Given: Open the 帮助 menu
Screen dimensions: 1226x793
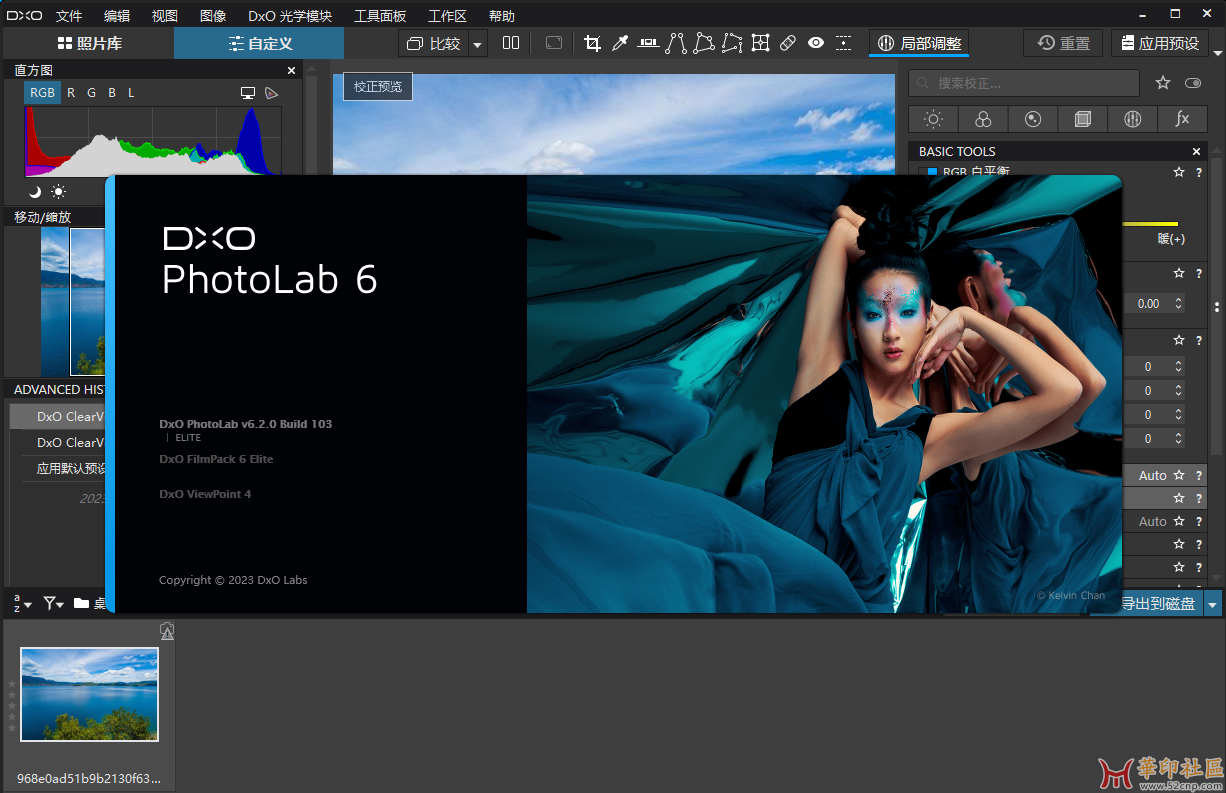Looking at the screenshot, I should tap(502, 16).
